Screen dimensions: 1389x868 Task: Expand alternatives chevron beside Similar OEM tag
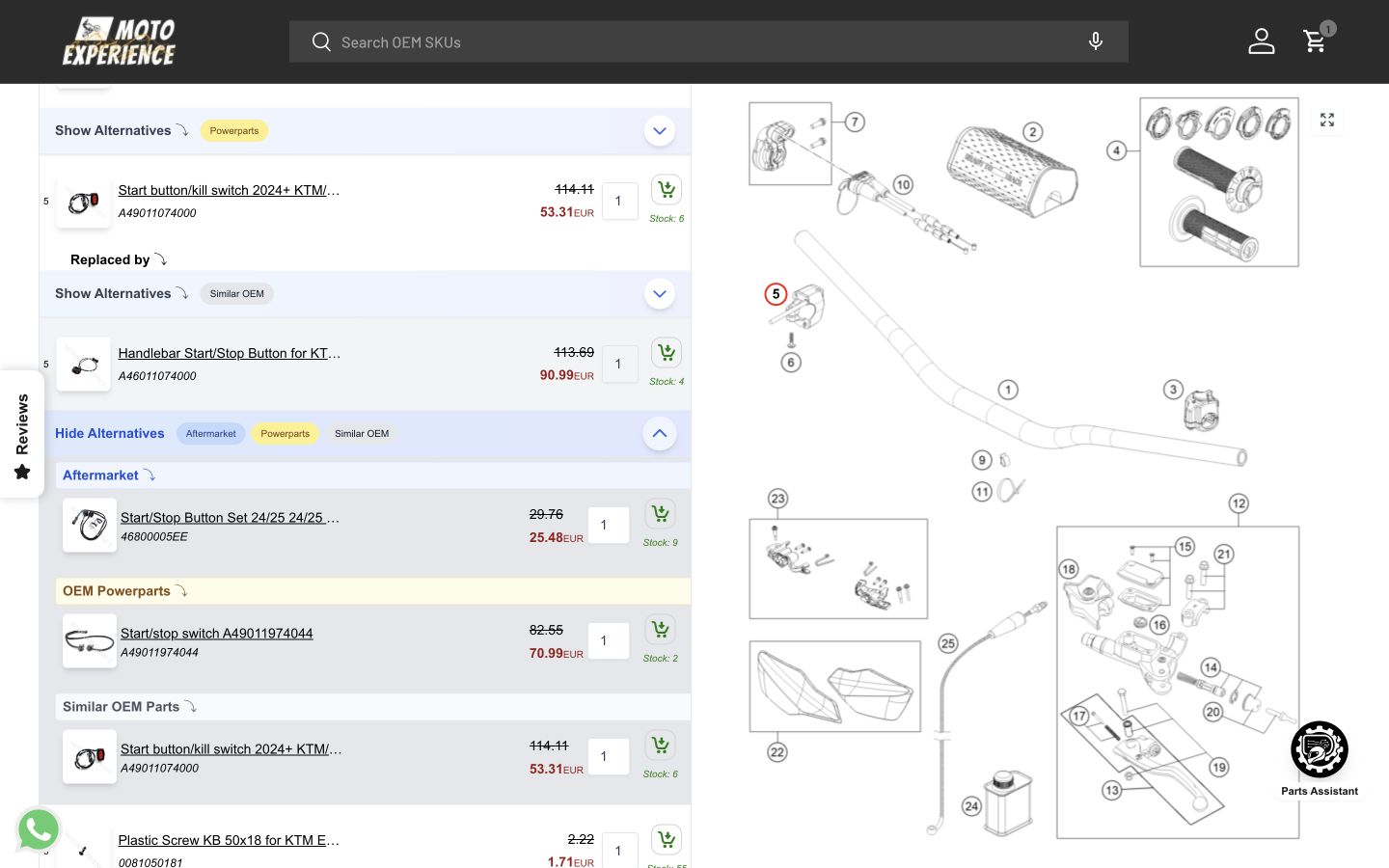point(660,294)
